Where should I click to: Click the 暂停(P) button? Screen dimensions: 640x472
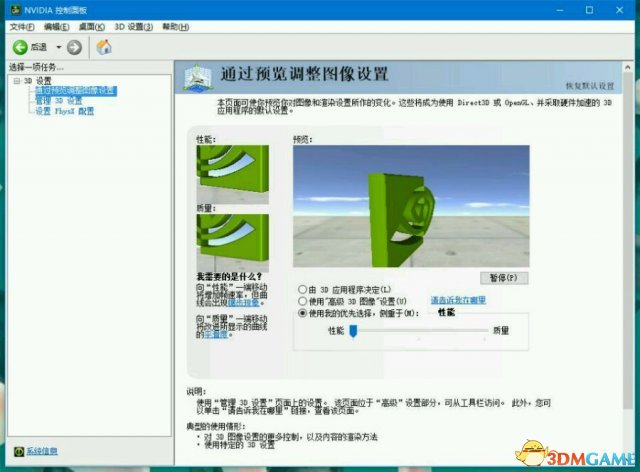[504, 278]
